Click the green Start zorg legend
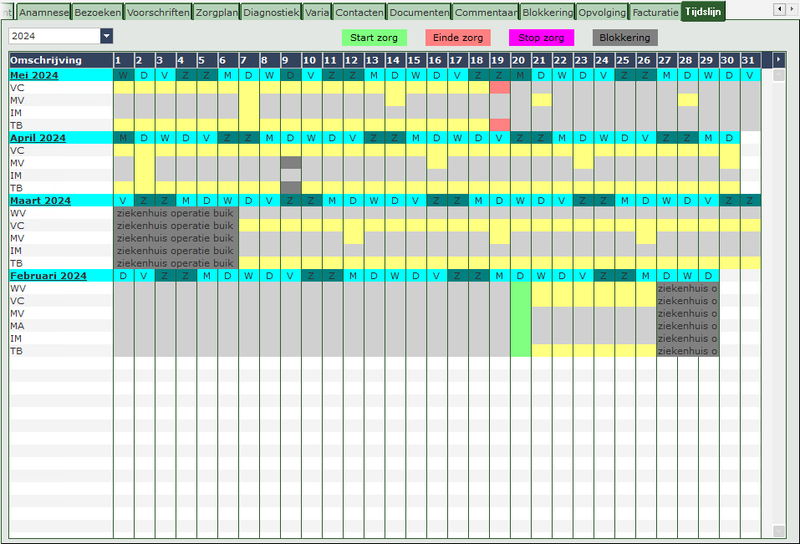This screenshot has width=800, height=544. pyautogui.click(x=374, y=37)
